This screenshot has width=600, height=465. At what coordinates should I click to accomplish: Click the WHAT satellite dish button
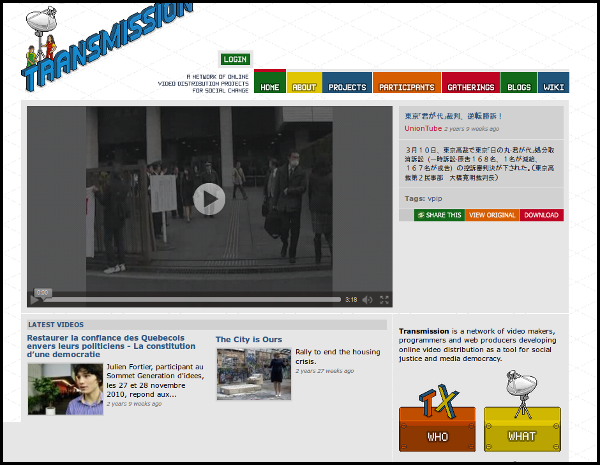tap(522, 420)
